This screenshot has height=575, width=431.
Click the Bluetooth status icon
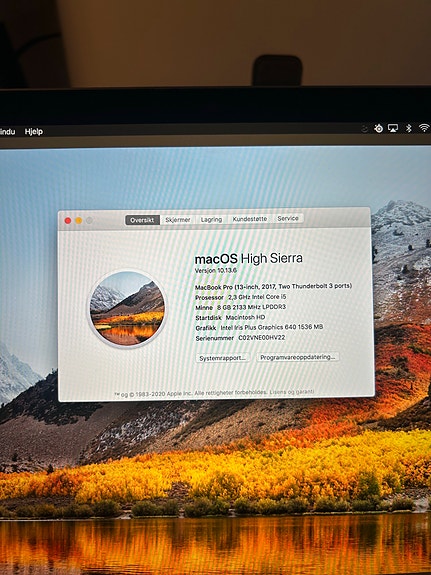409,128
